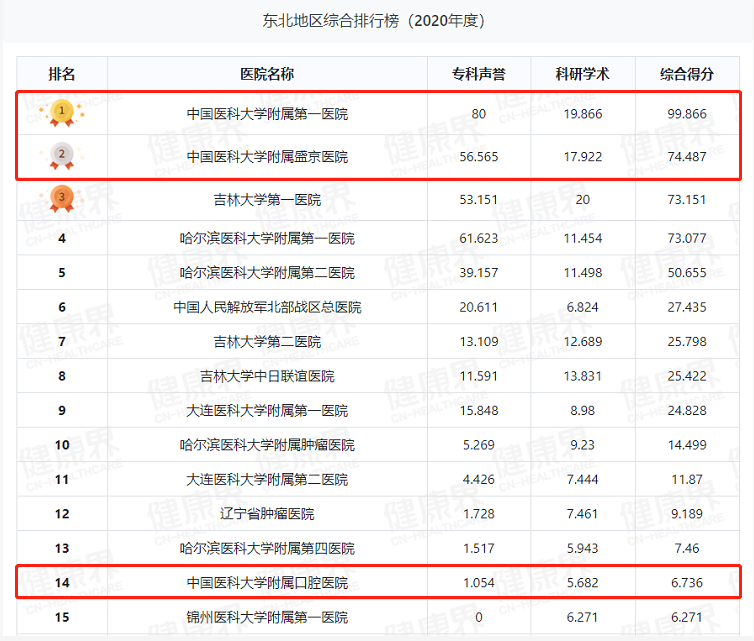Click the research score 11.498
Image resolution: width=754 pixels, height=641 pixels.
[x=583, y=273]
